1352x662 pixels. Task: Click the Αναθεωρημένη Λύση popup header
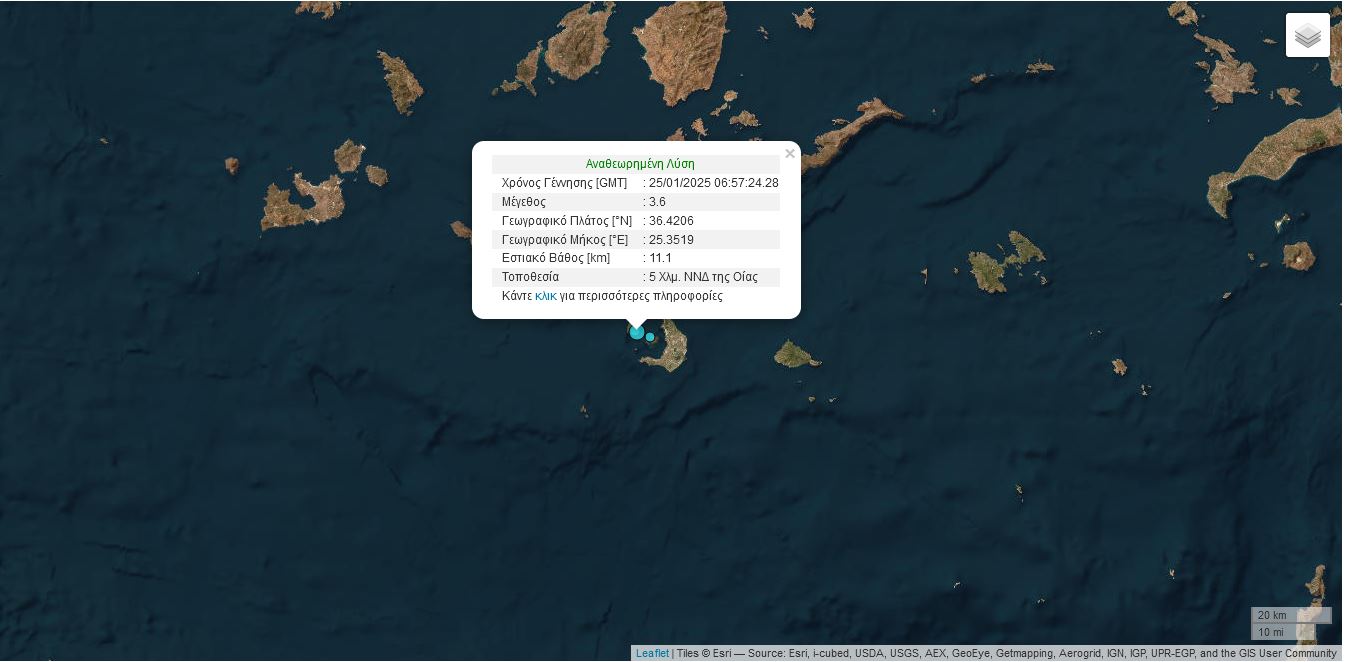pyautogui.click(x=640, y=164)
